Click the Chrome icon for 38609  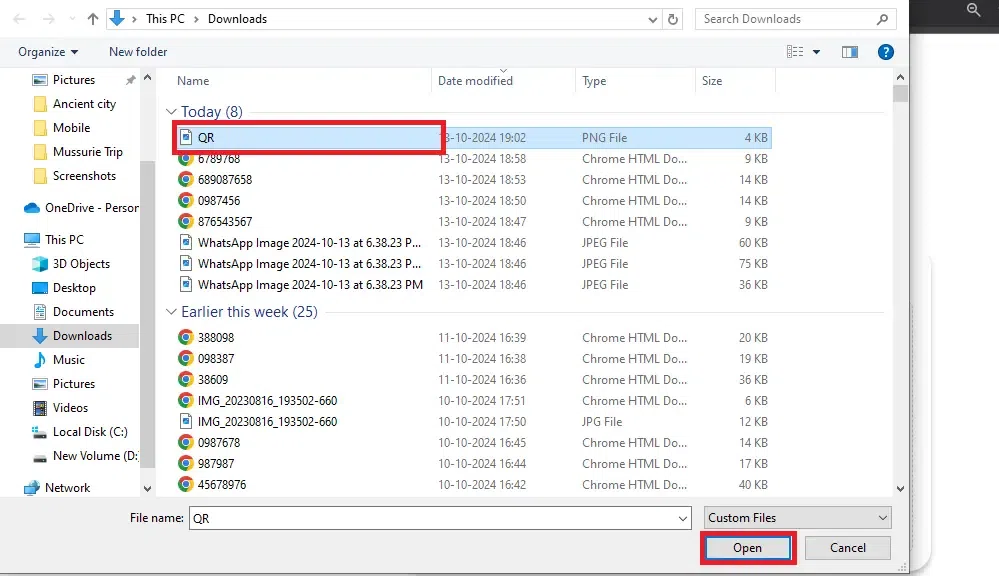[185, 380]
